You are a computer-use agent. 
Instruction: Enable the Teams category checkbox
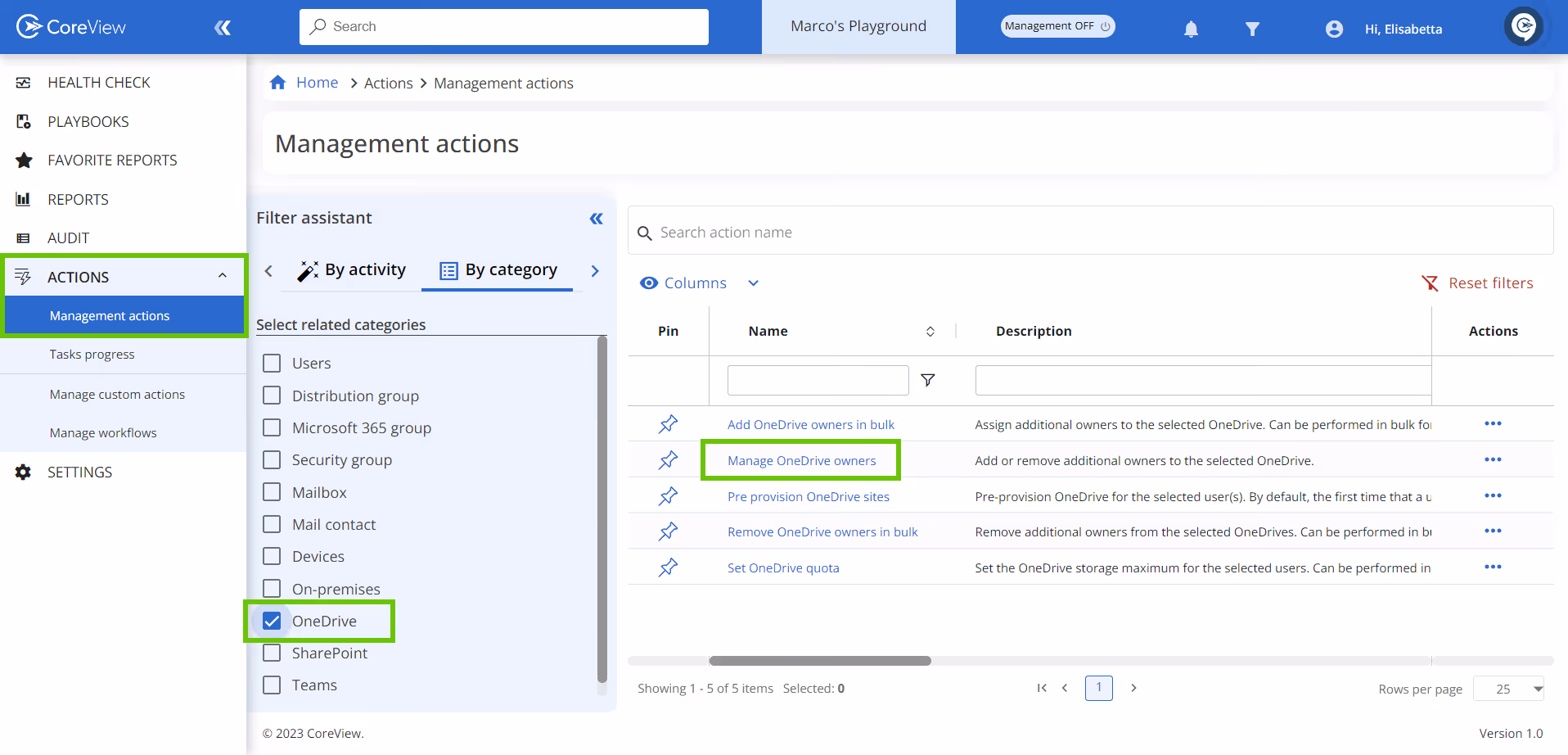272,685
